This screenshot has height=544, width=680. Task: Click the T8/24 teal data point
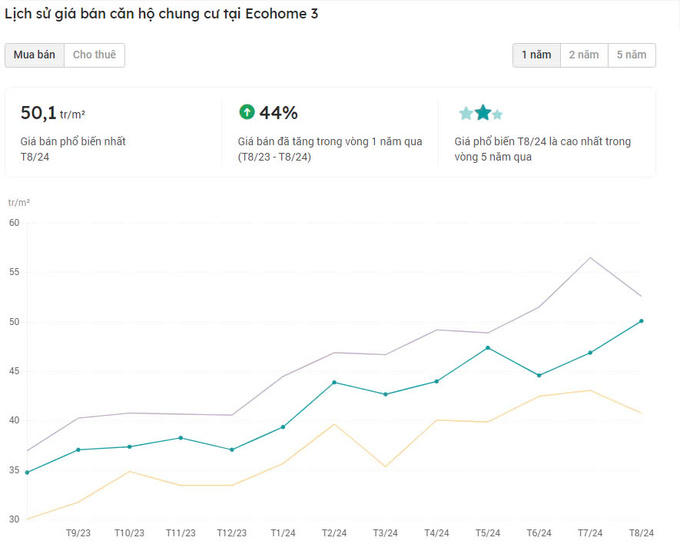(641, 321)
